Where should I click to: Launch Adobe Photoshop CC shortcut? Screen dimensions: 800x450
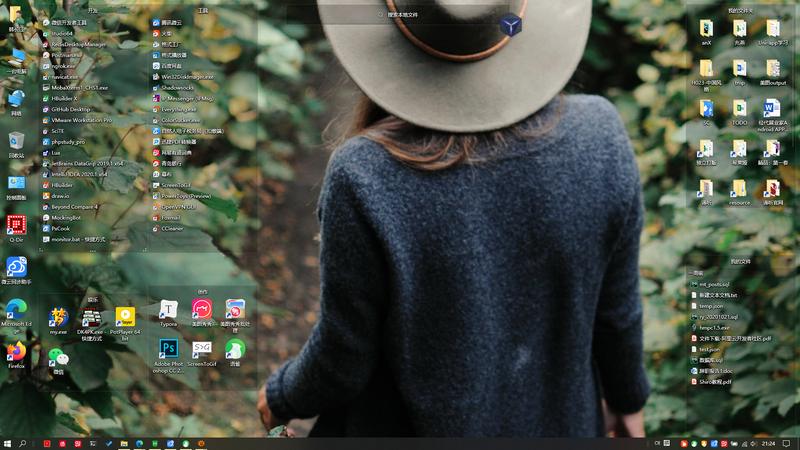168,356
